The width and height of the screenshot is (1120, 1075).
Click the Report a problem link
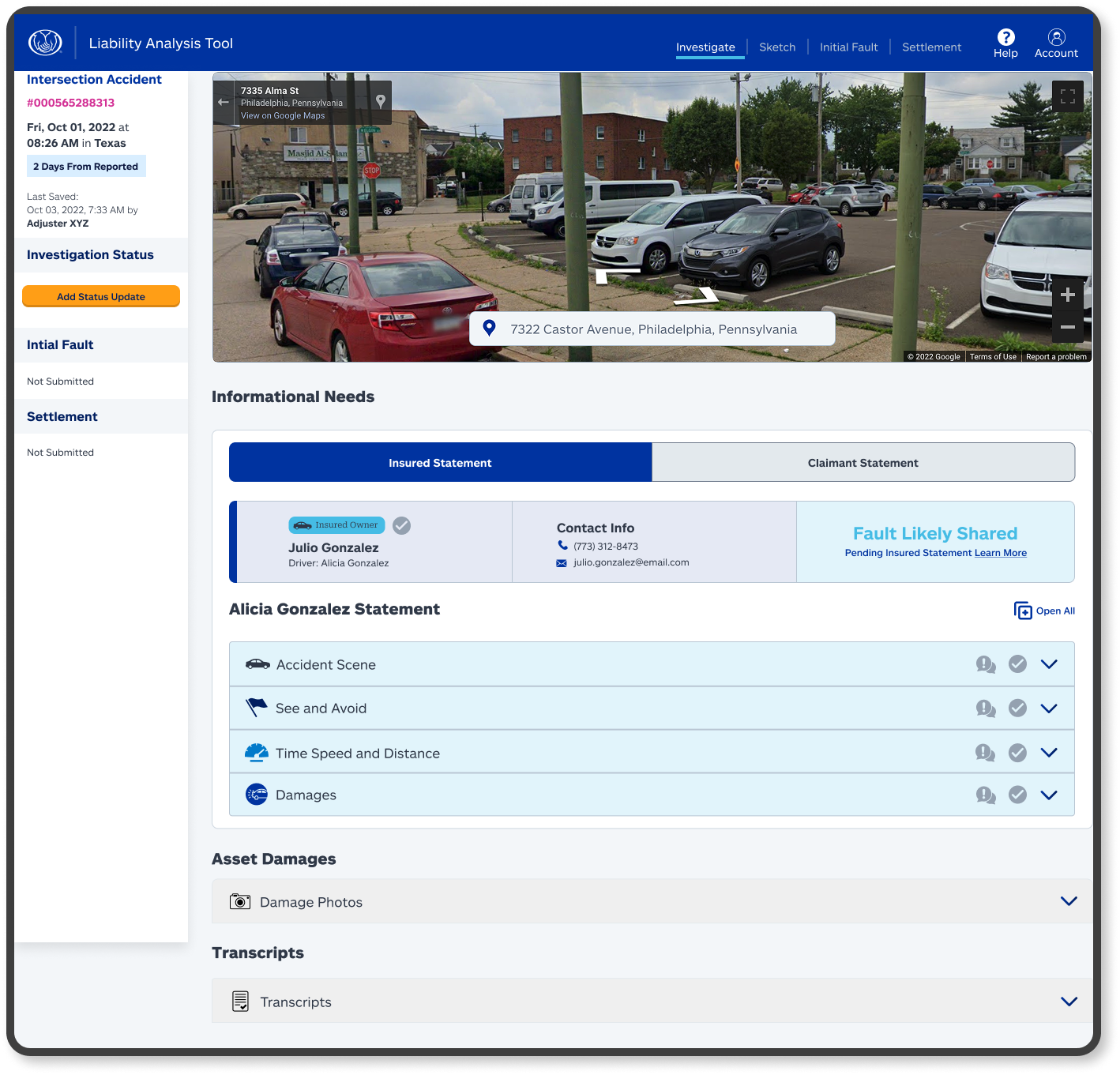click(x=1056, y=357)
